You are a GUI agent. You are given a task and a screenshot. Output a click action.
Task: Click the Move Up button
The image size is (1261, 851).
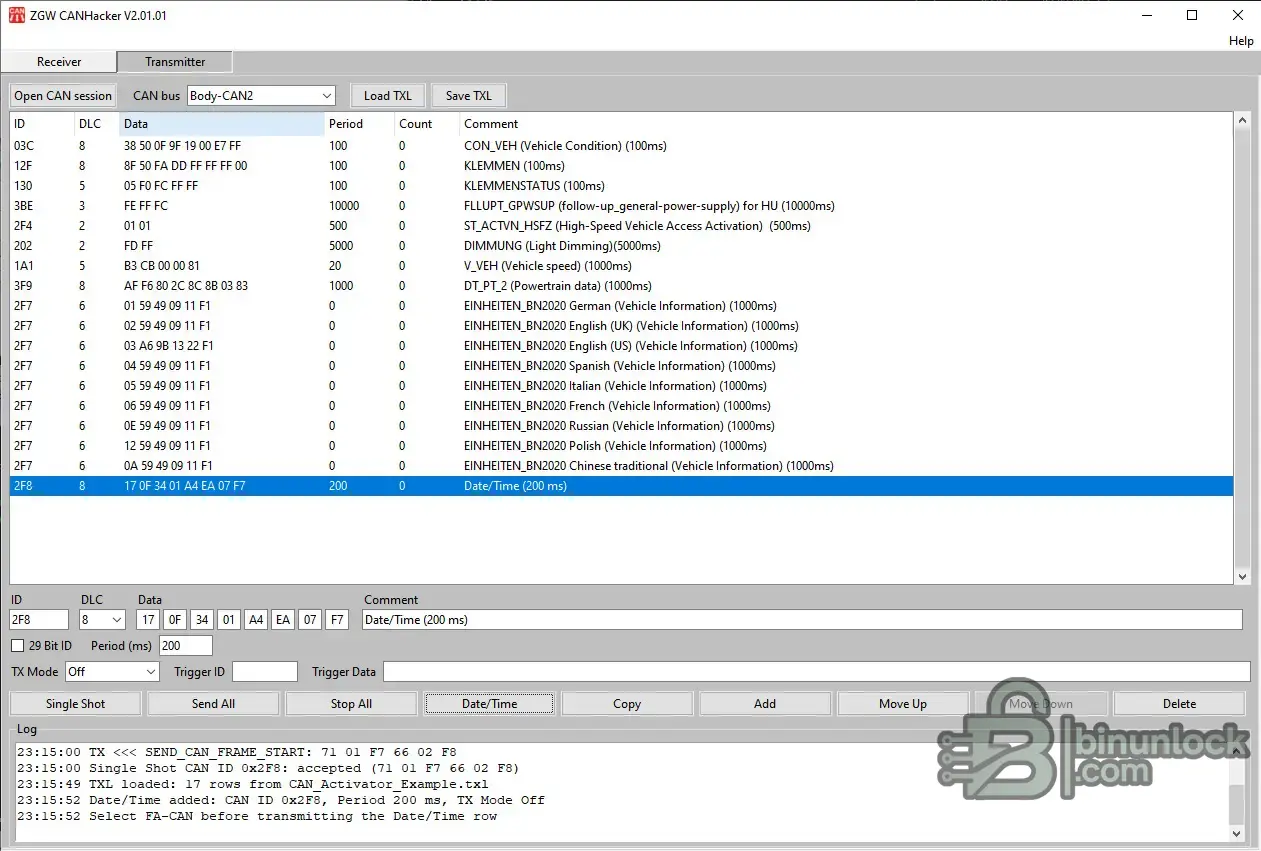(x=903, y=704)
